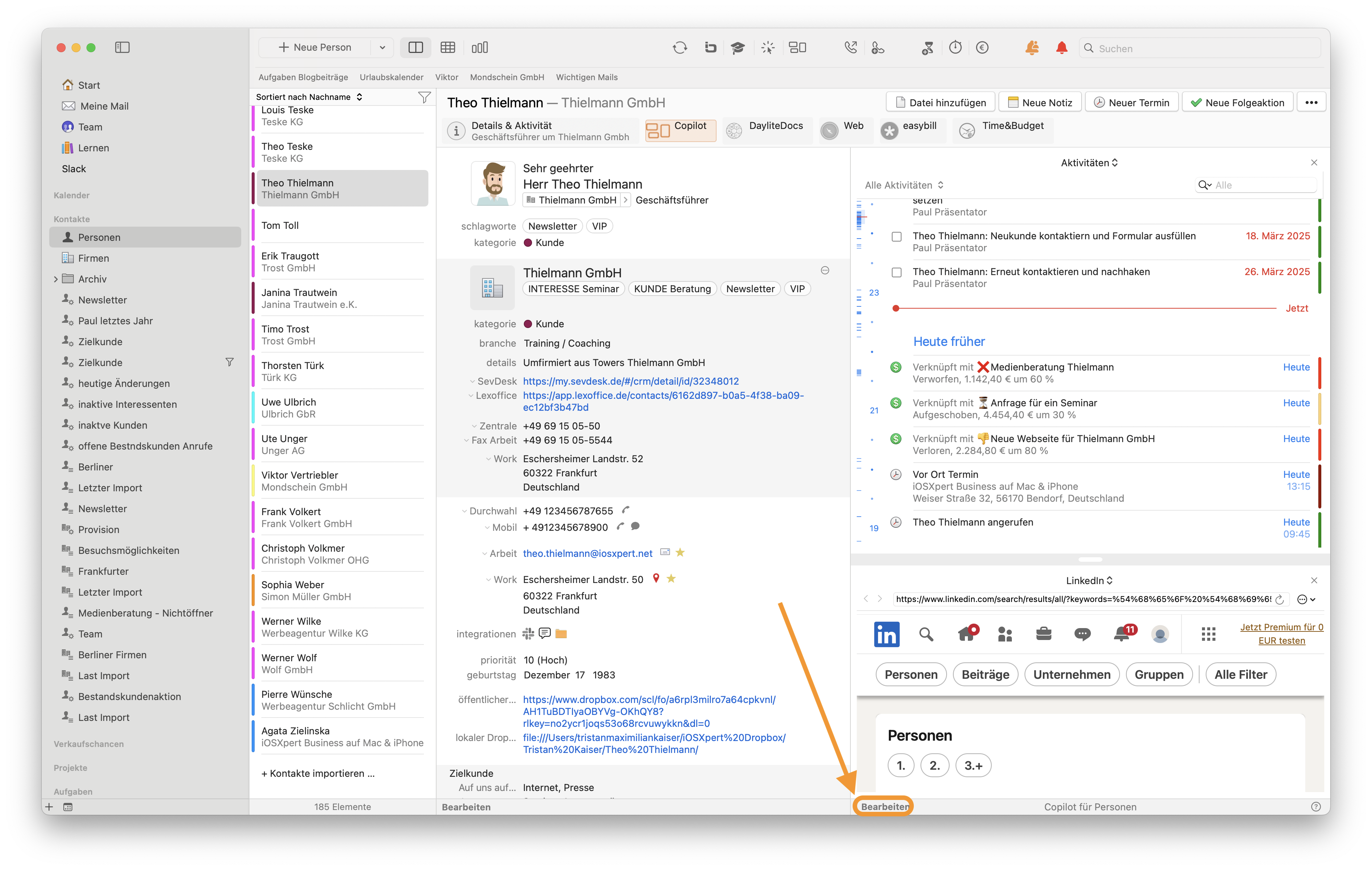Toggle the sidebar visibility button
The height and width of the screenshot is (870, 1372).
(122, 47)
